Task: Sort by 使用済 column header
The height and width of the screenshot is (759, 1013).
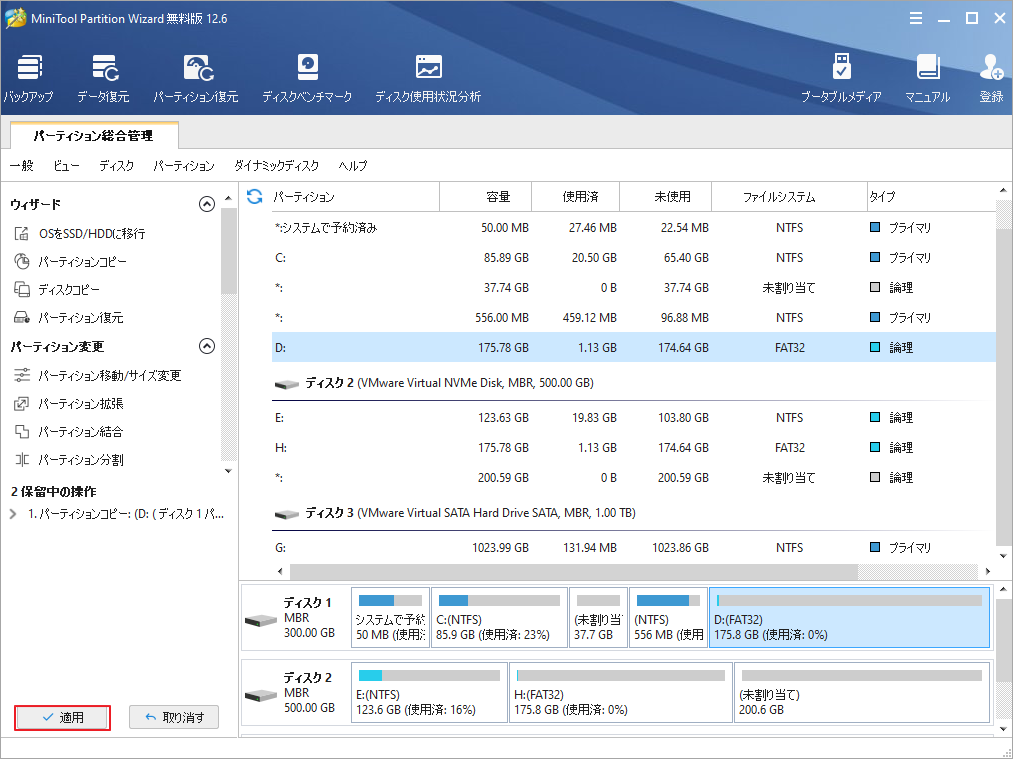Action: 576,196
